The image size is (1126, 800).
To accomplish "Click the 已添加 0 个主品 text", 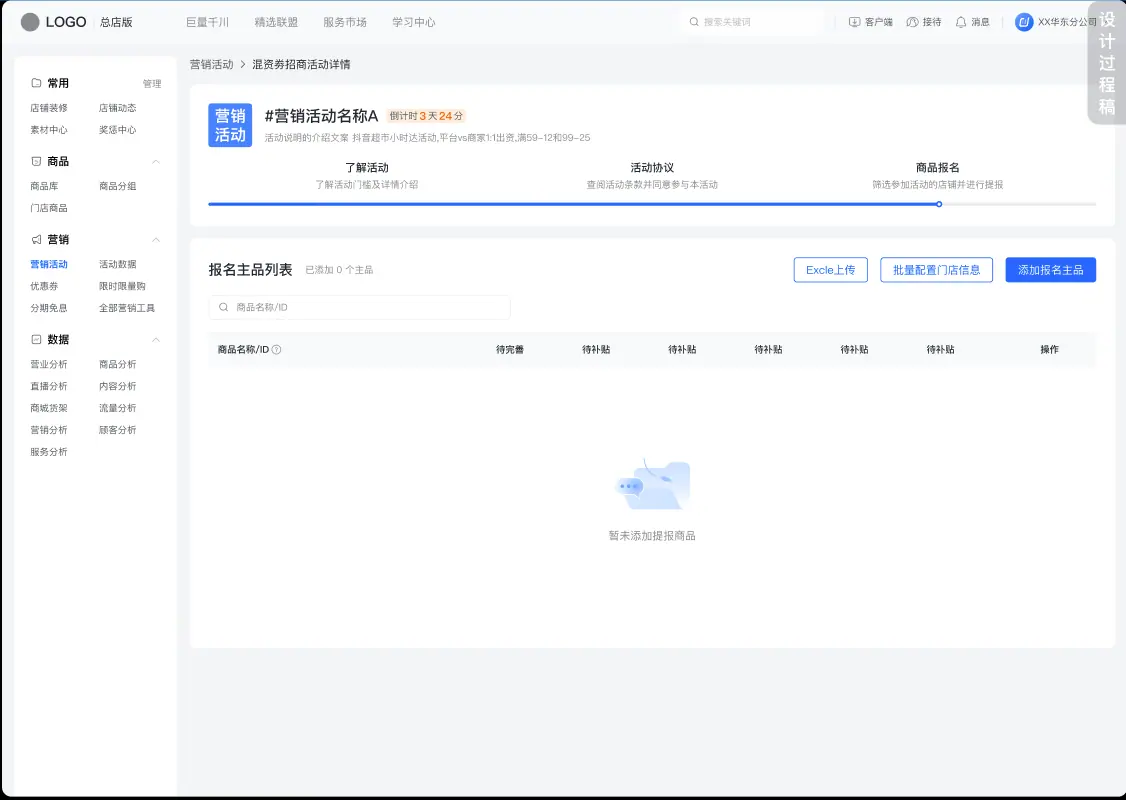I will 339,270.
